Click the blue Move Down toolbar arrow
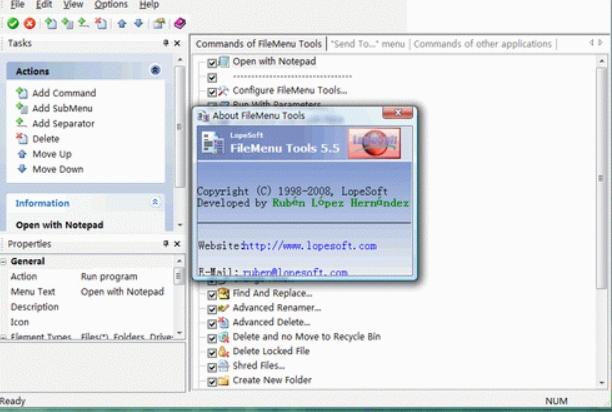612x412 pixels. pos(139,23)
